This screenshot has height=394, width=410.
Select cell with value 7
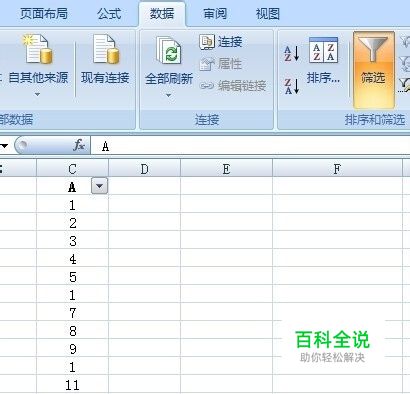72,313
